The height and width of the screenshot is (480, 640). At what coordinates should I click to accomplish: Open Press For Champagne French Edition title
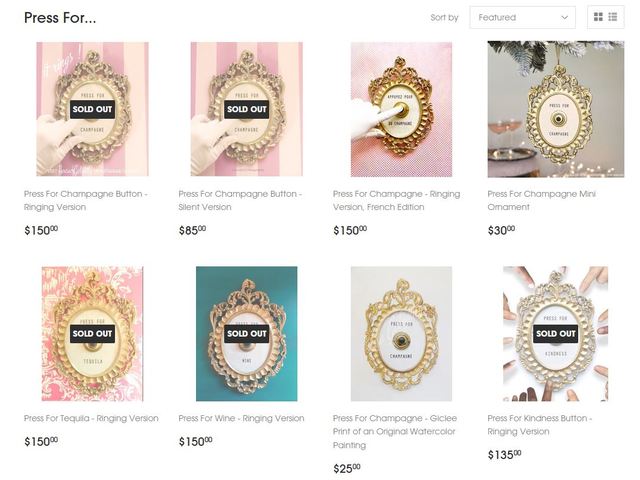click(x=396, y=200)
